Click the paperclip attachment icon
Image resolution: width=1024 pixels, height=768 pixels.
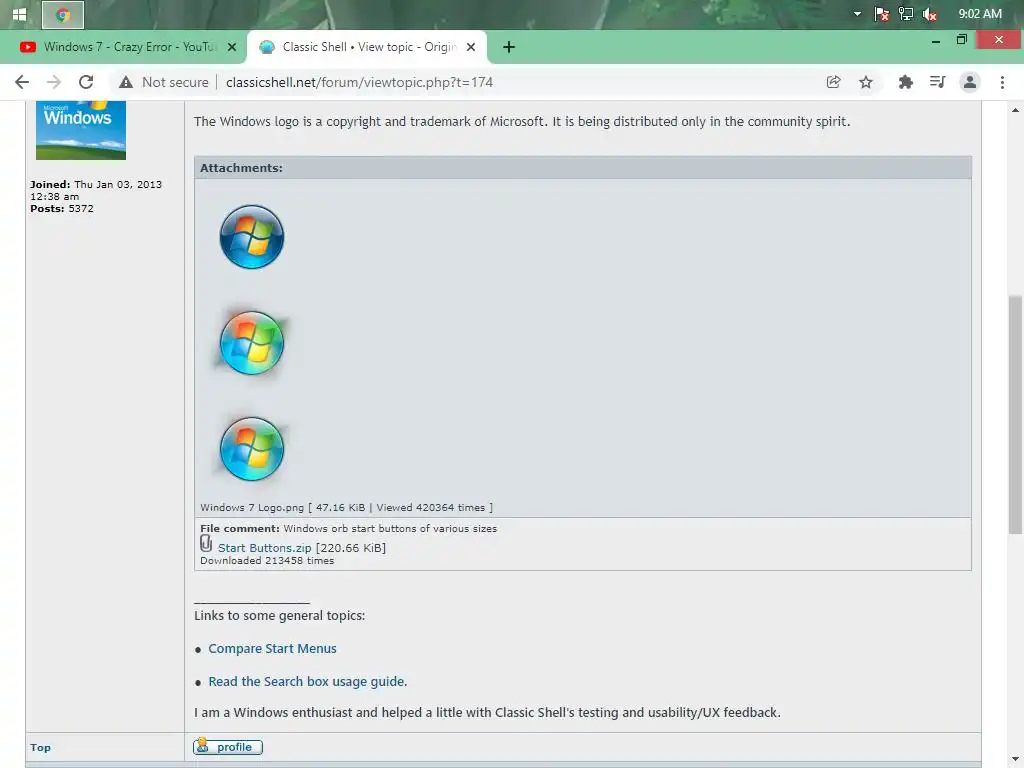206,544
